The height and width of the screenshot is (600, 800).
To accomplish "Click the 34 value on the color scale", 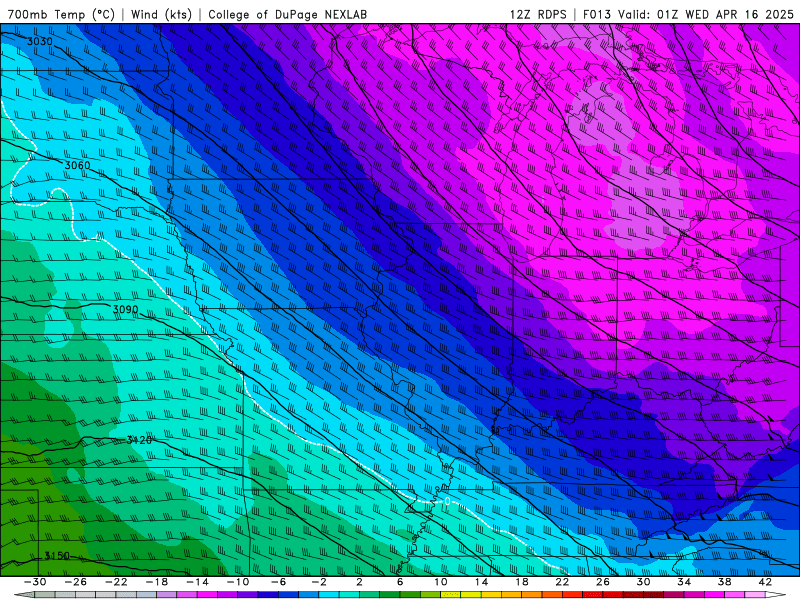I will (684, 582).
